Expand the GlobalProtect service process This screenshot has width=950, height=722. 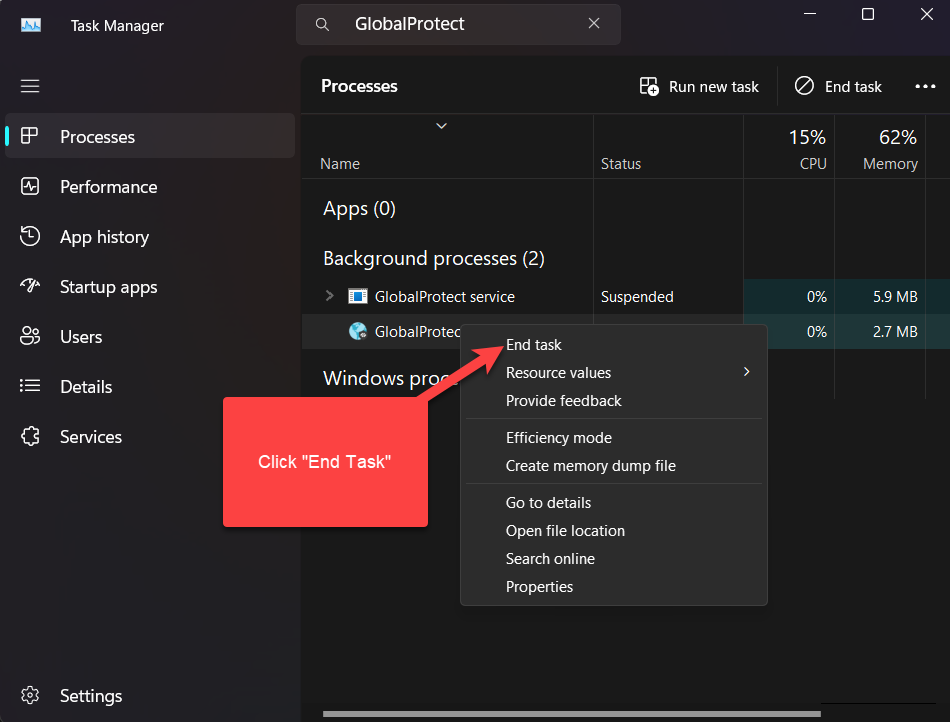[330, 296]
